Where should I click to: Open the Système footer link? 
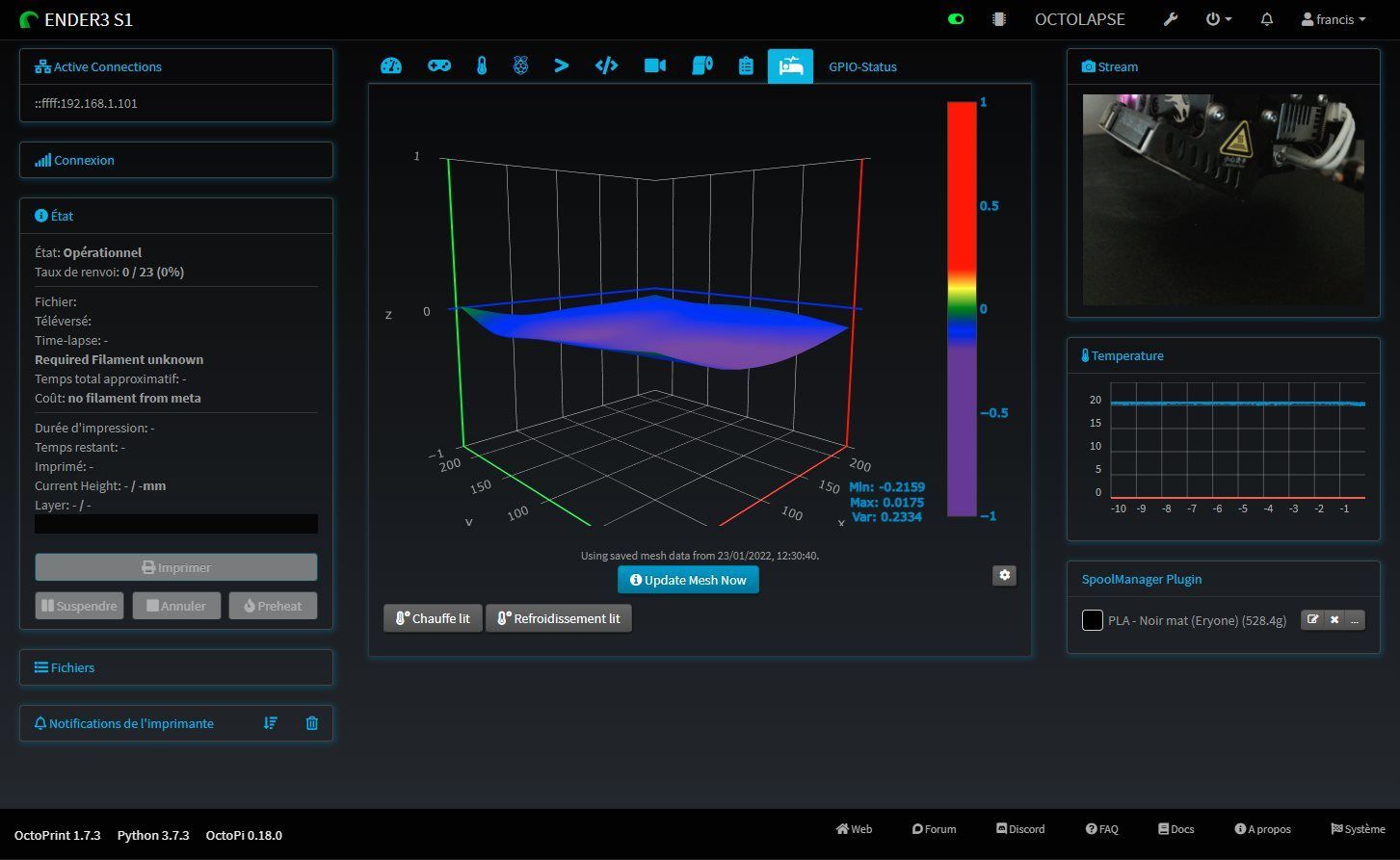pyautogui.click(x=1358, y=828)
